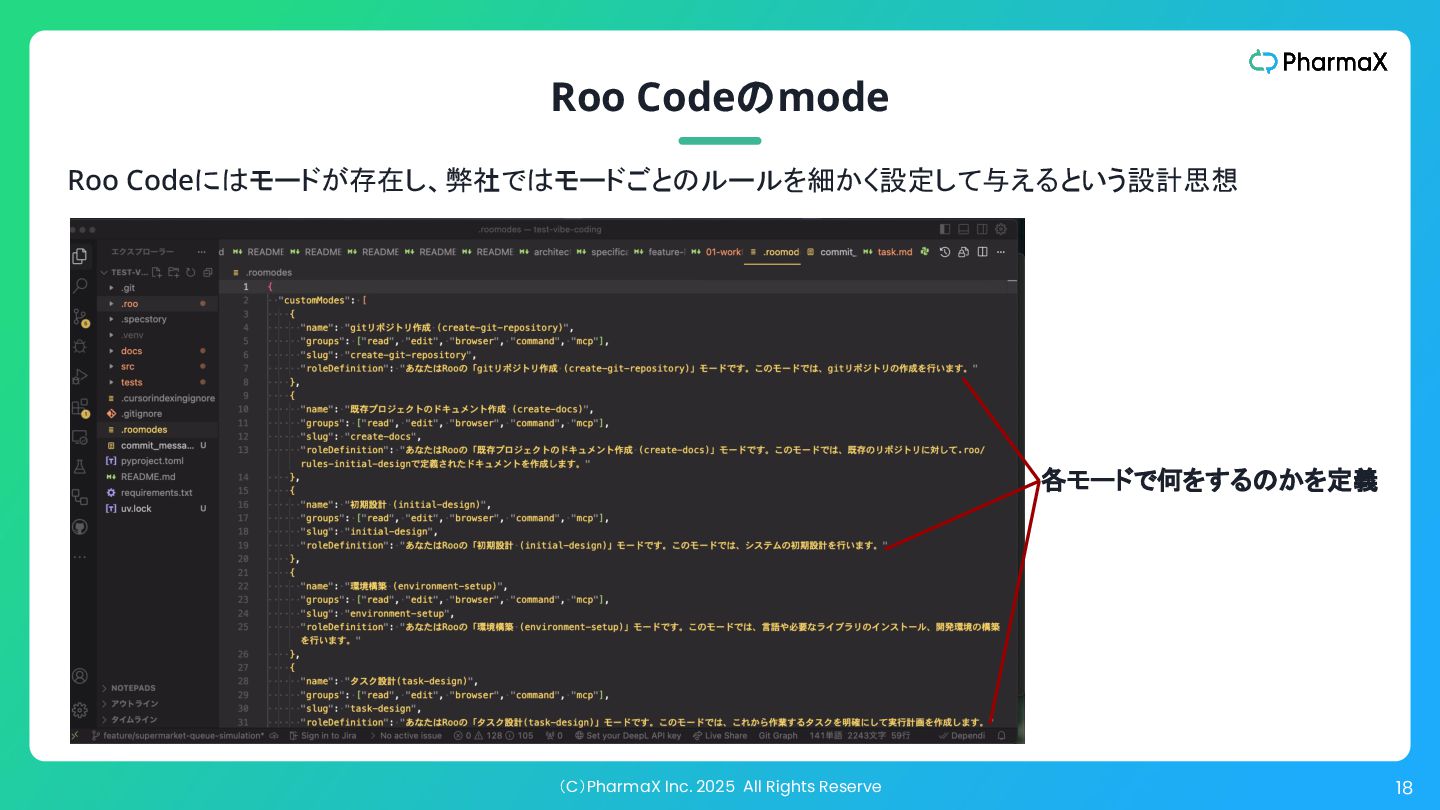Open the Manage gear icon
The image size is (1440, 810).
(x=80, y=710)
